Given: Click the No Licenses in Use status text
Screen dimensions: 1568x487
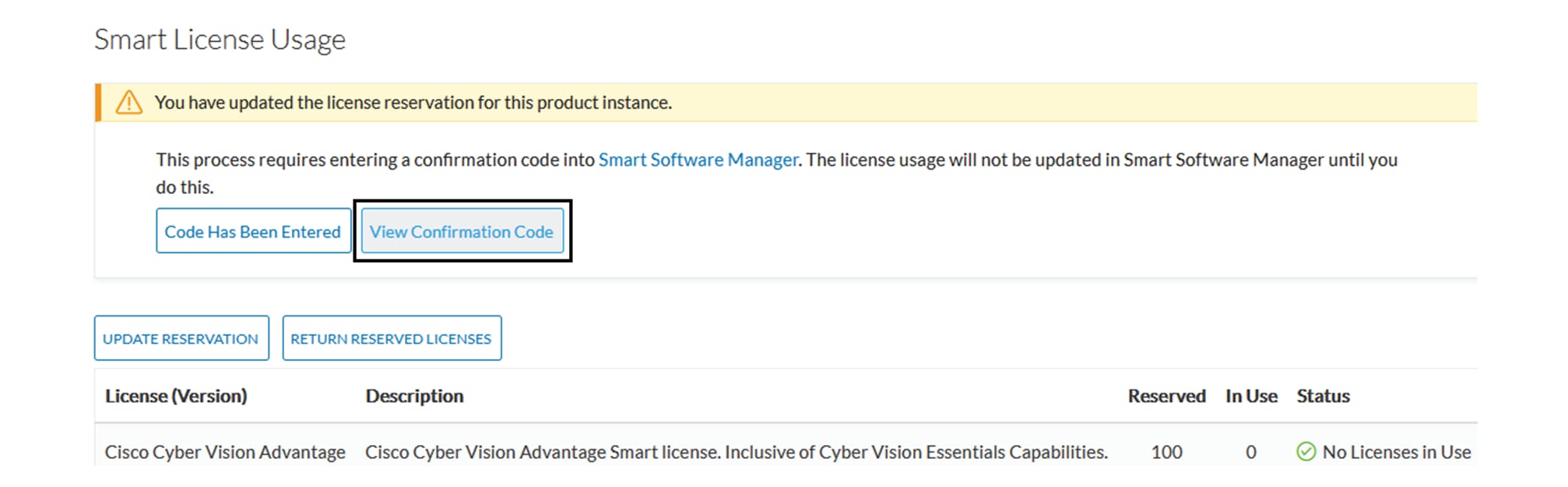Looking at the screenshot, I should [x=1397, y=452].
